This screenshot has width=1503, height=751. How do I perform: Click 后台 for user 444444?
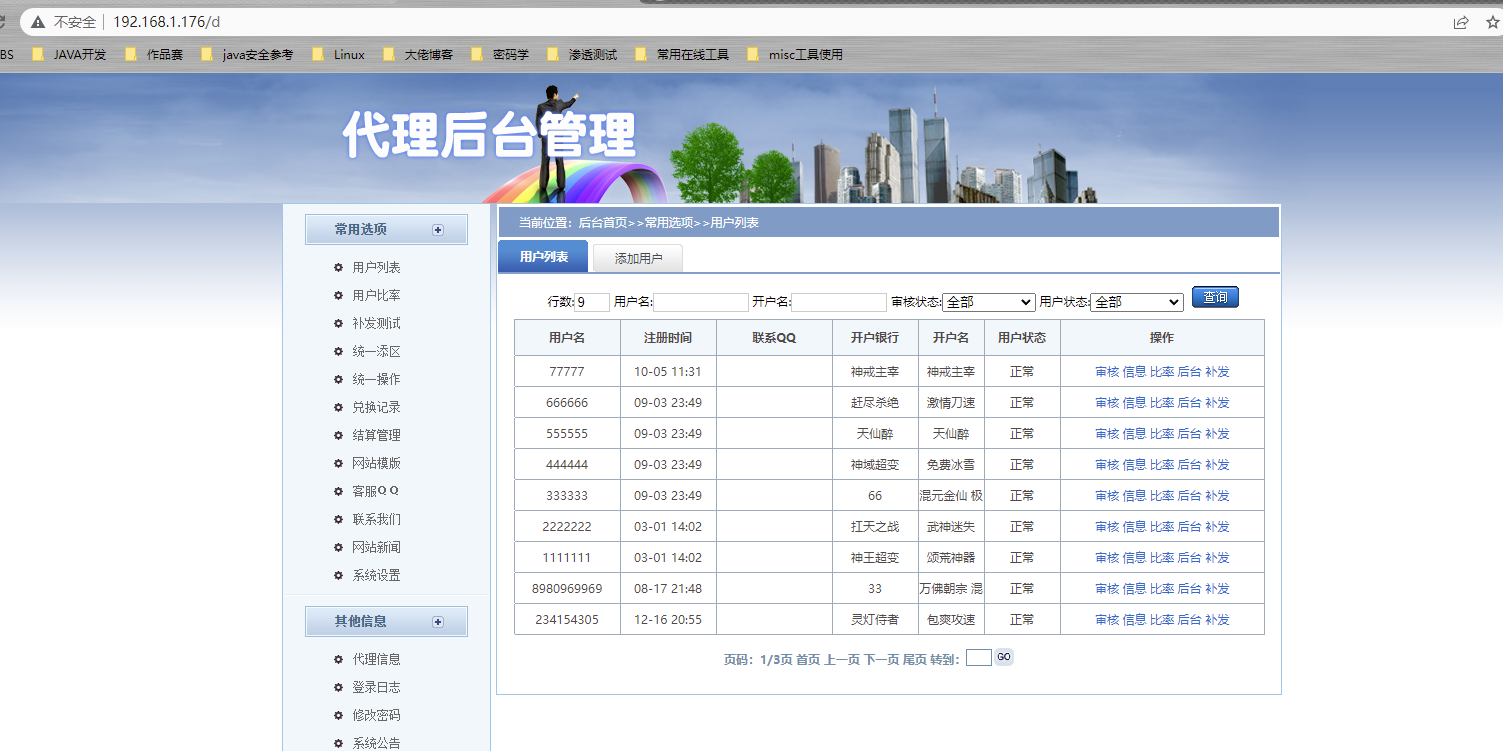pyautogui.click(x=1189, y=465)
